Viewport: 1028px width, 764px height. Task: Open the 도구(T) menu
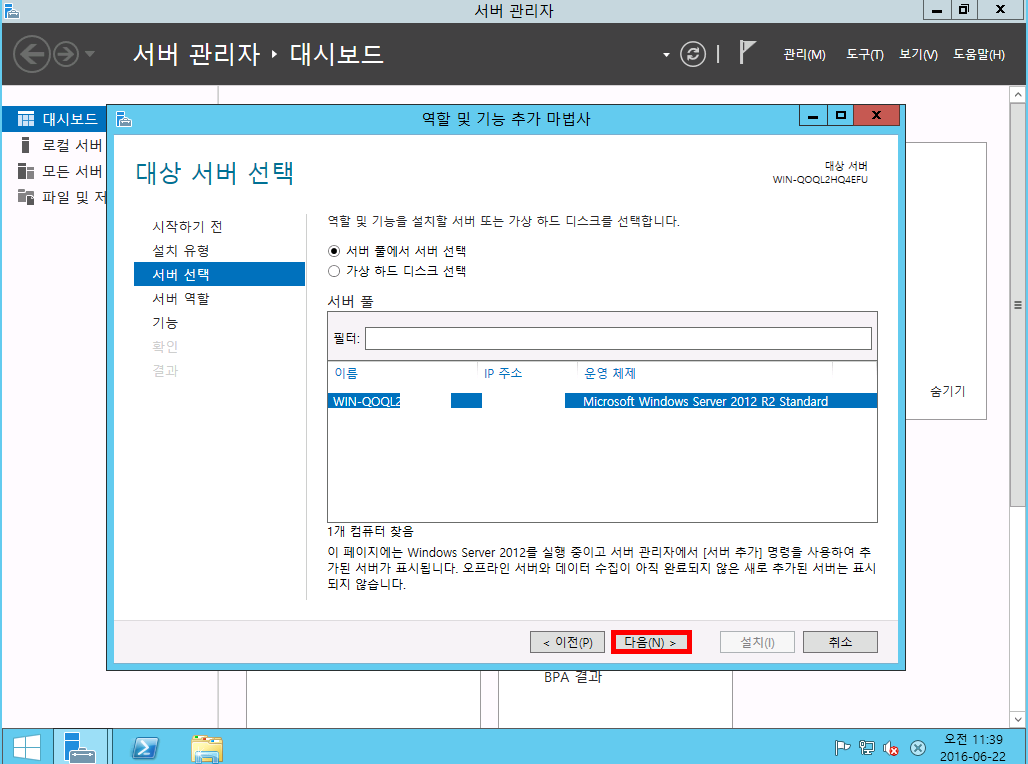coord(864,55)
